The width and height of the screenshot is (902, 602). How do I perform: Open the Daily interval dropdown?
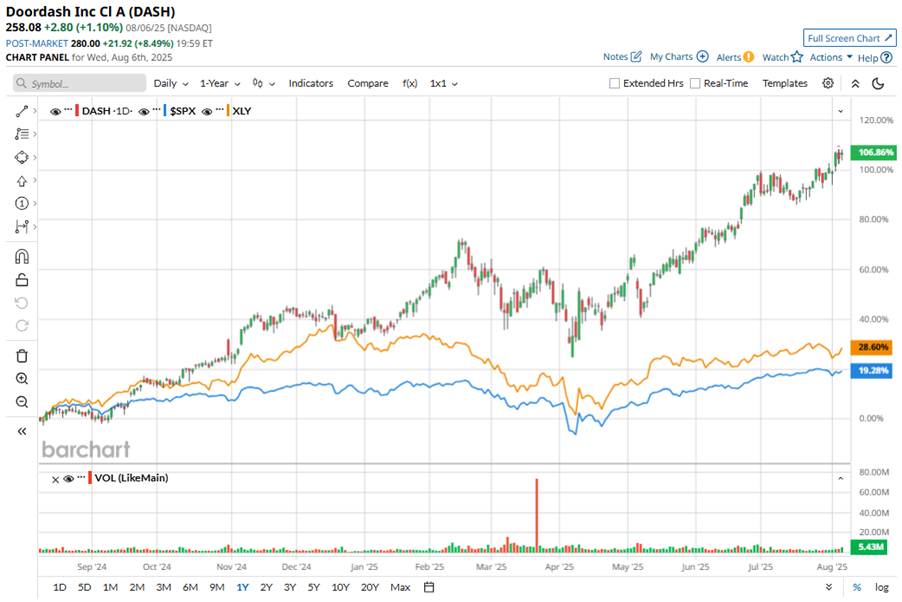[171, 83]
